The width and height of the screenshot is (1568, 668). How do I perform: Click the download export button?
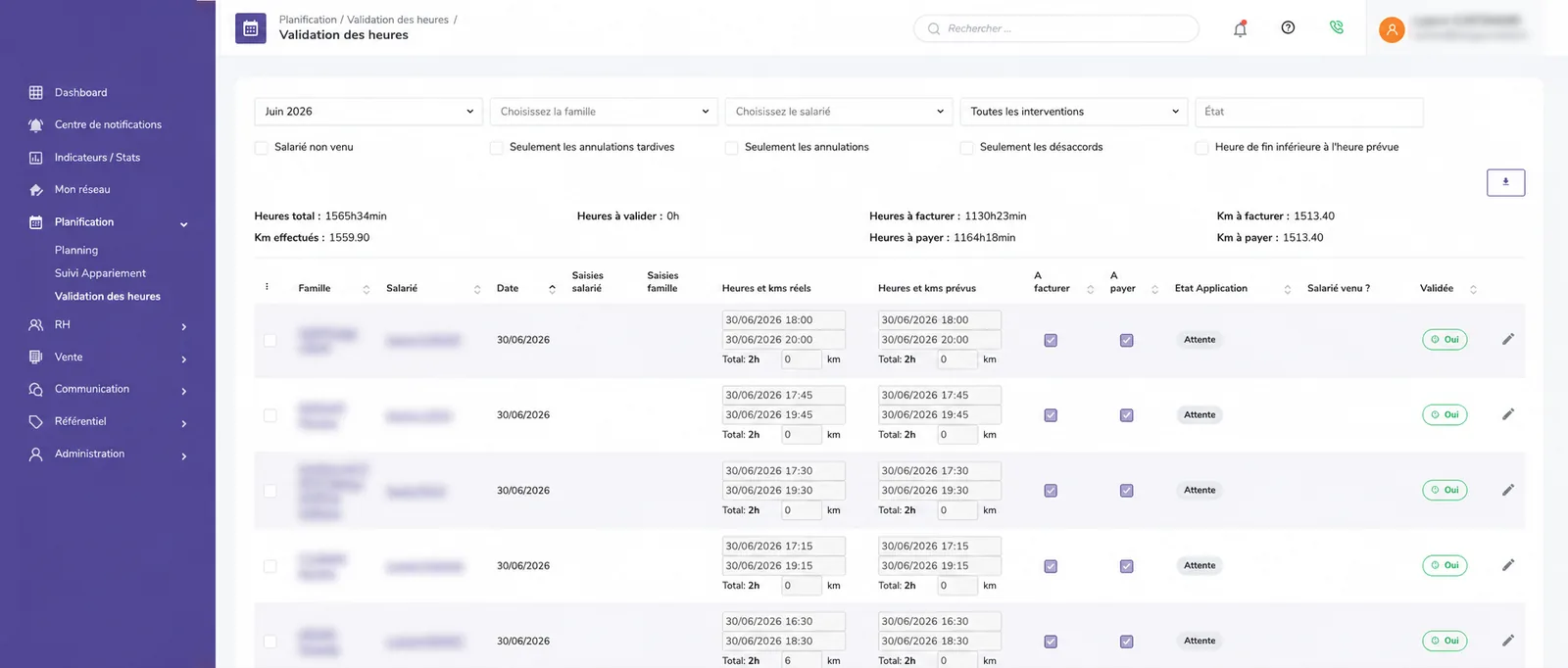tap(1505, 182)
